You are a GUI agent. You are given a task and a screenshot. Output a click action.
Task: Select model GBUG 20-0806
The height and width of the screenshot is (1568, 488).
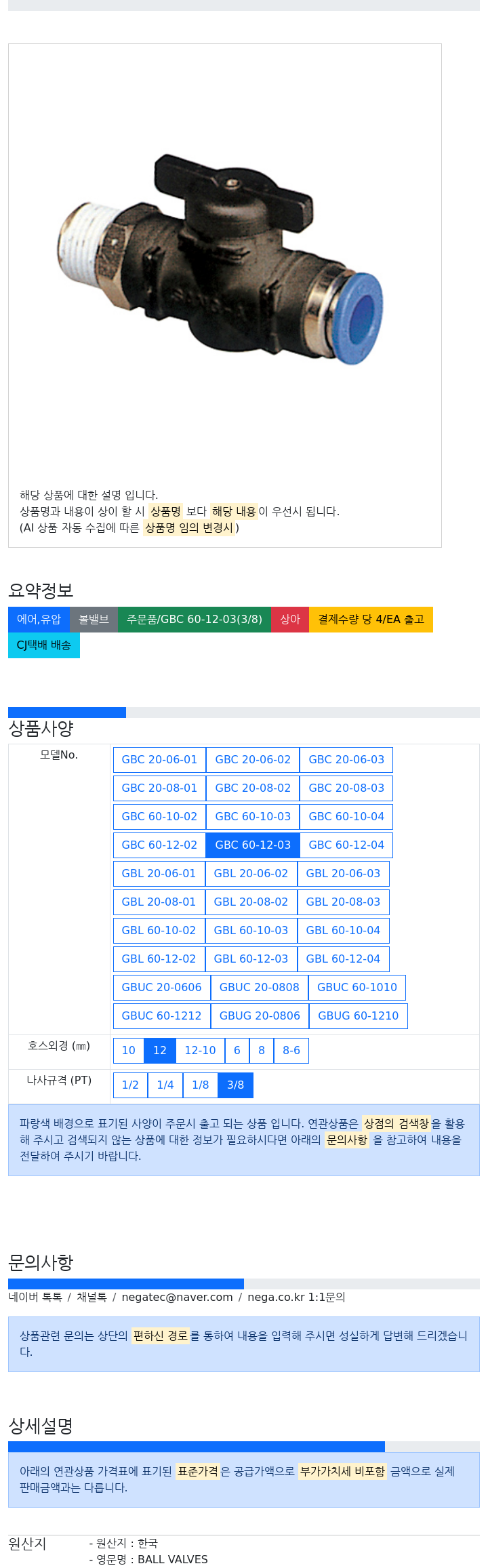260,1016
